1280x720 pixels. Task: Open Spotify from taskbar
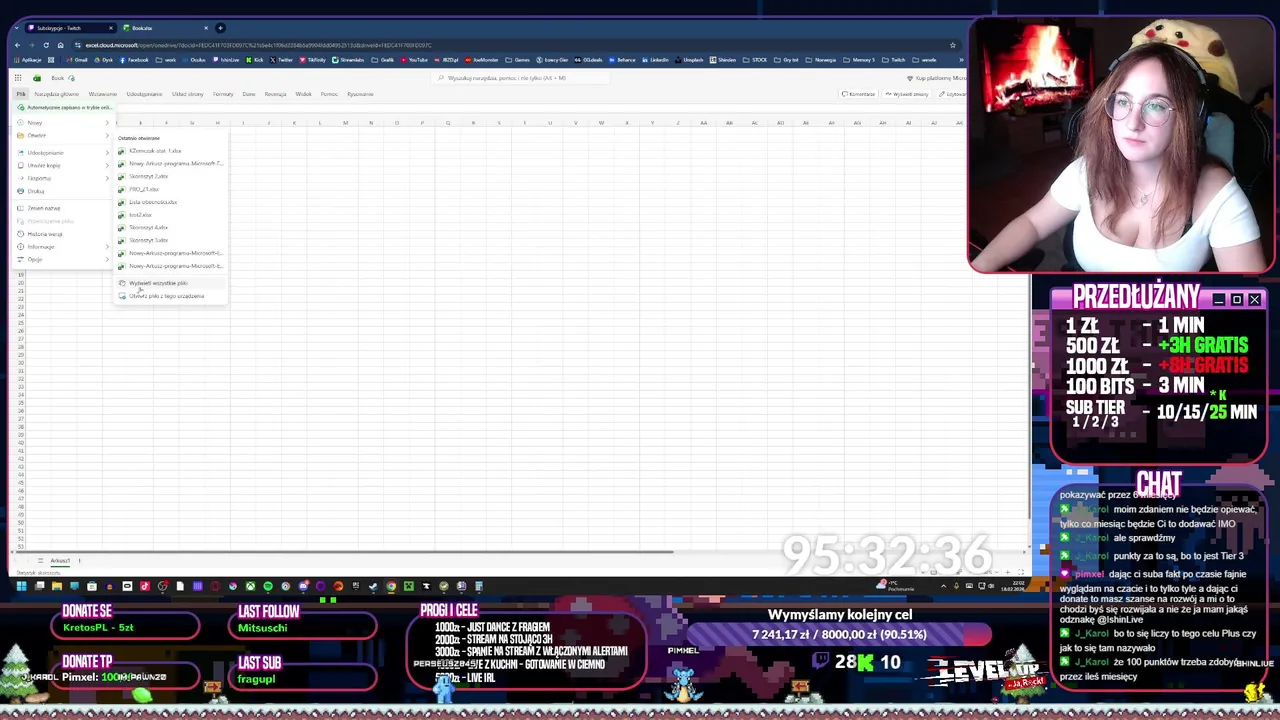pos(268,586)
